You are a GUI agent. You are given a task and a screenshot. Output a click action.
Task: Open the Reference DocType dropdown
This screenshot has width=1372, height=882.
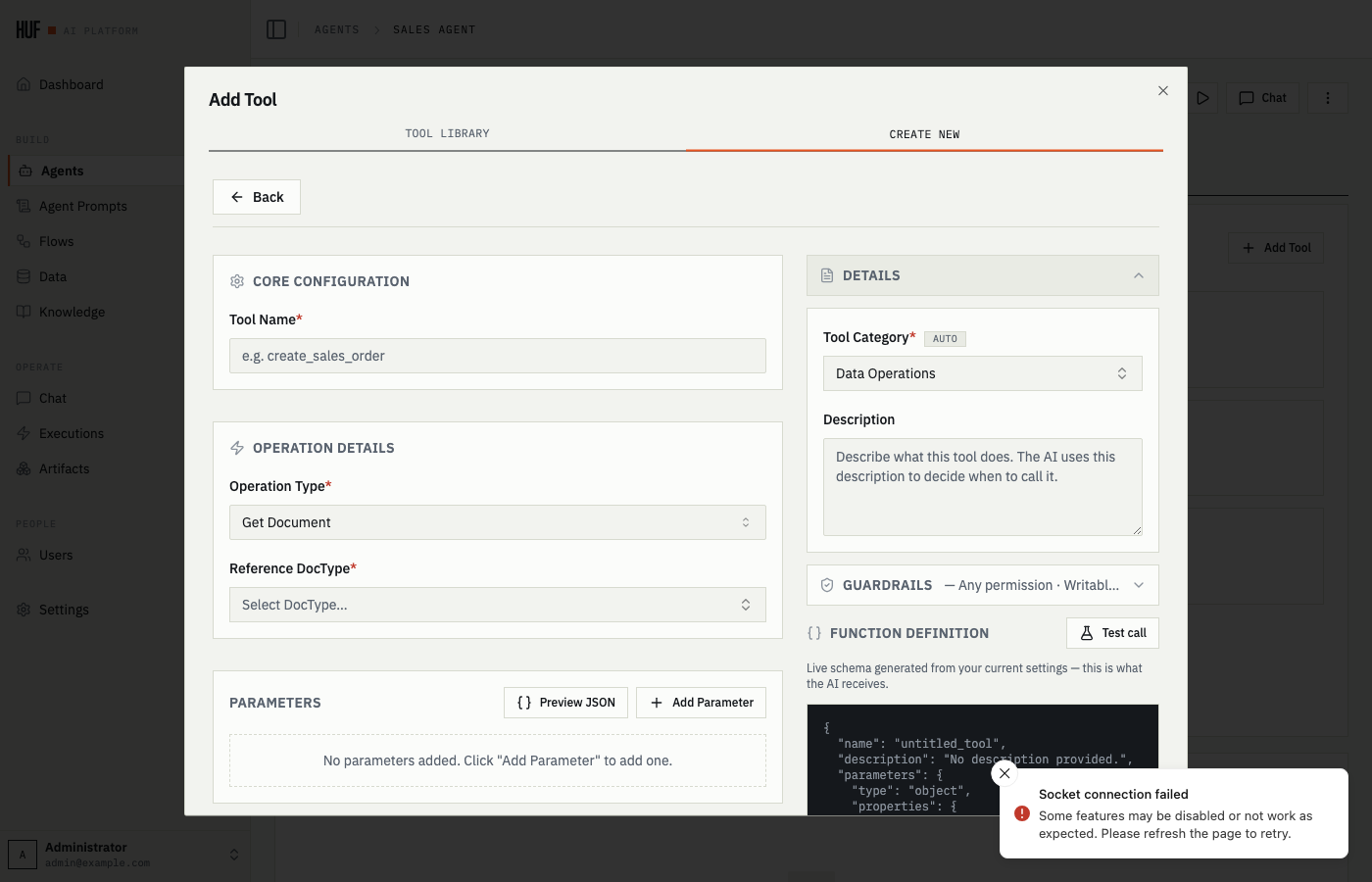pos(498,605)
